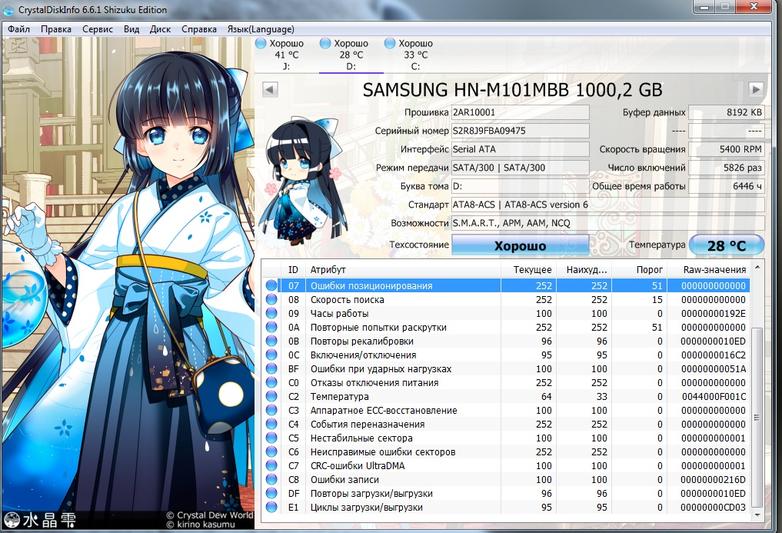Click the Прошивка field 2AR10001
The width and height of the screenshot is (782, 533).
[x=520, y=112]
